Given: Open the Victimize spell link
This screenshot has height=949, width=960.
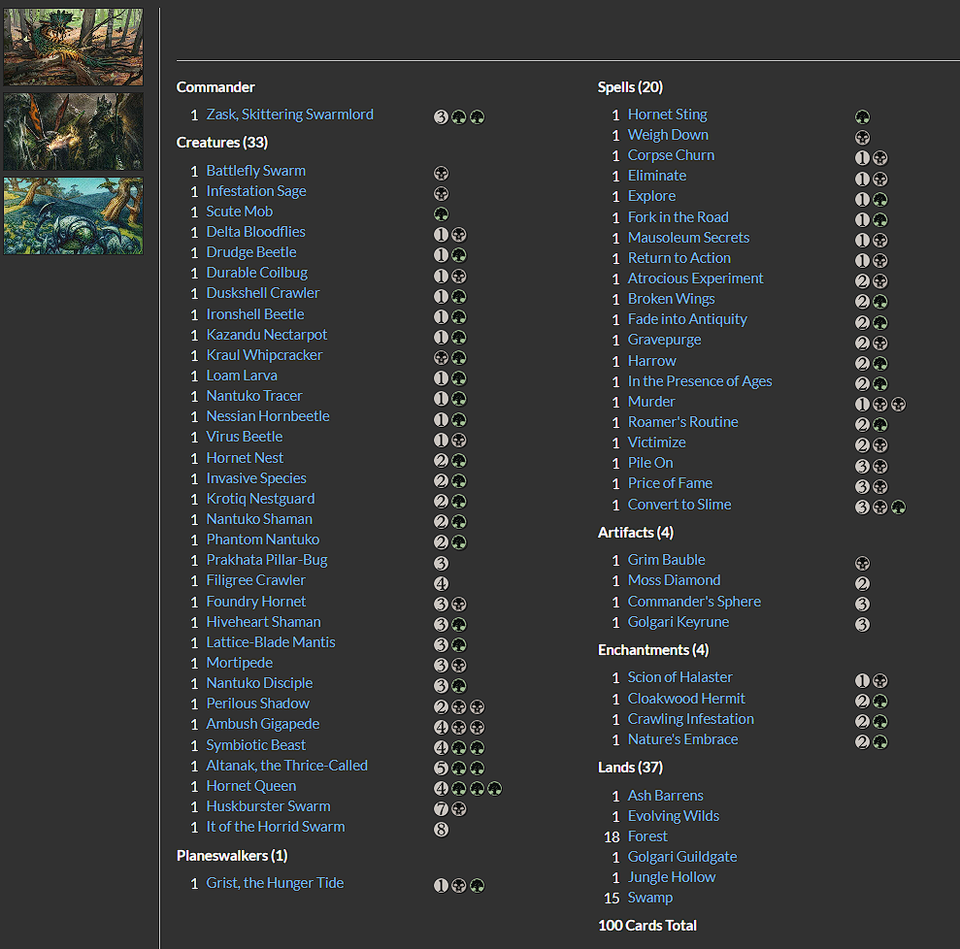Looking at the screenshot, I should [x=656, y=442].
